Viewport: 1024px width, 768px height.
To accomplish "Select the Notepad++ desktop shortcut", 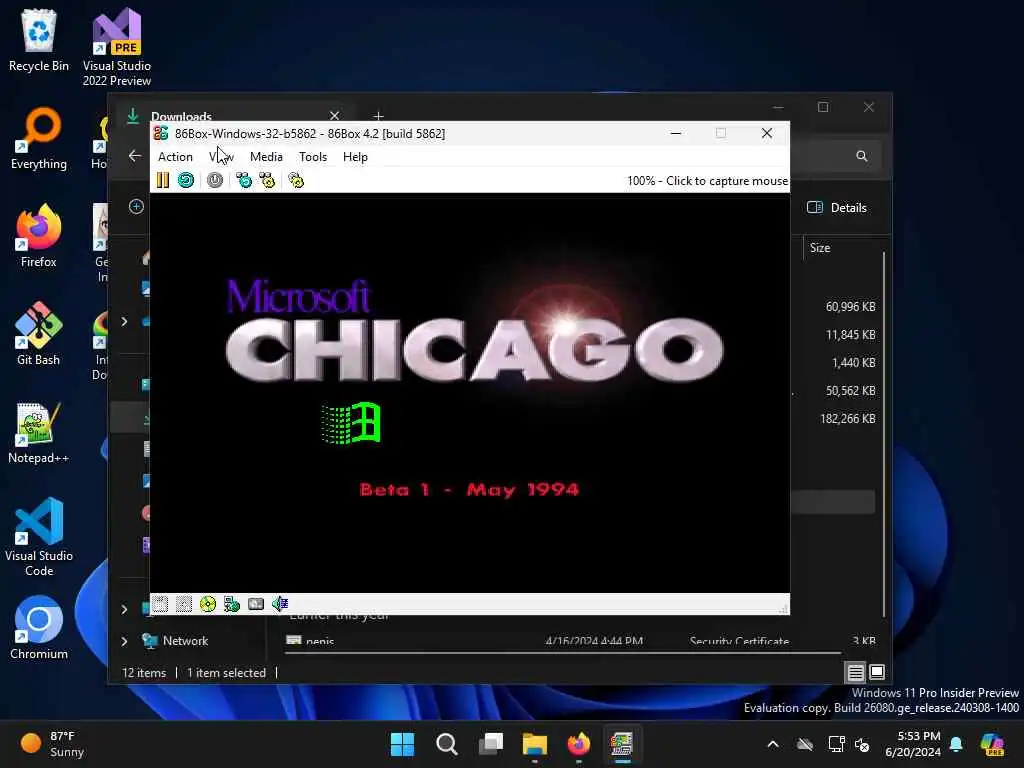I will coord(39,432).
